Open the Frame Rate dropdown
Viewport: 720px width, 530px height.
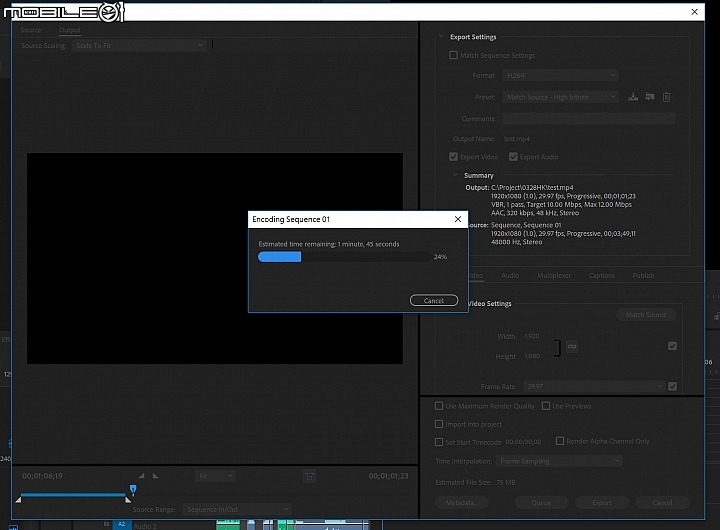pos(595,387)
